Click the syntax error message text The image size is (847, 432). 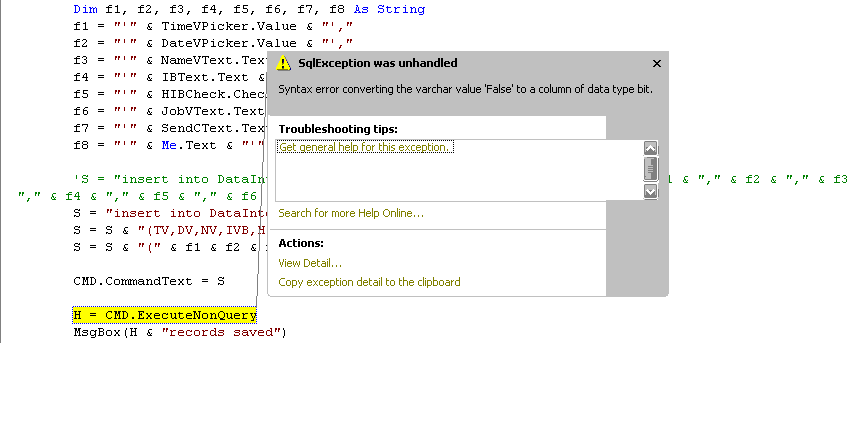(x=465, y=89)
